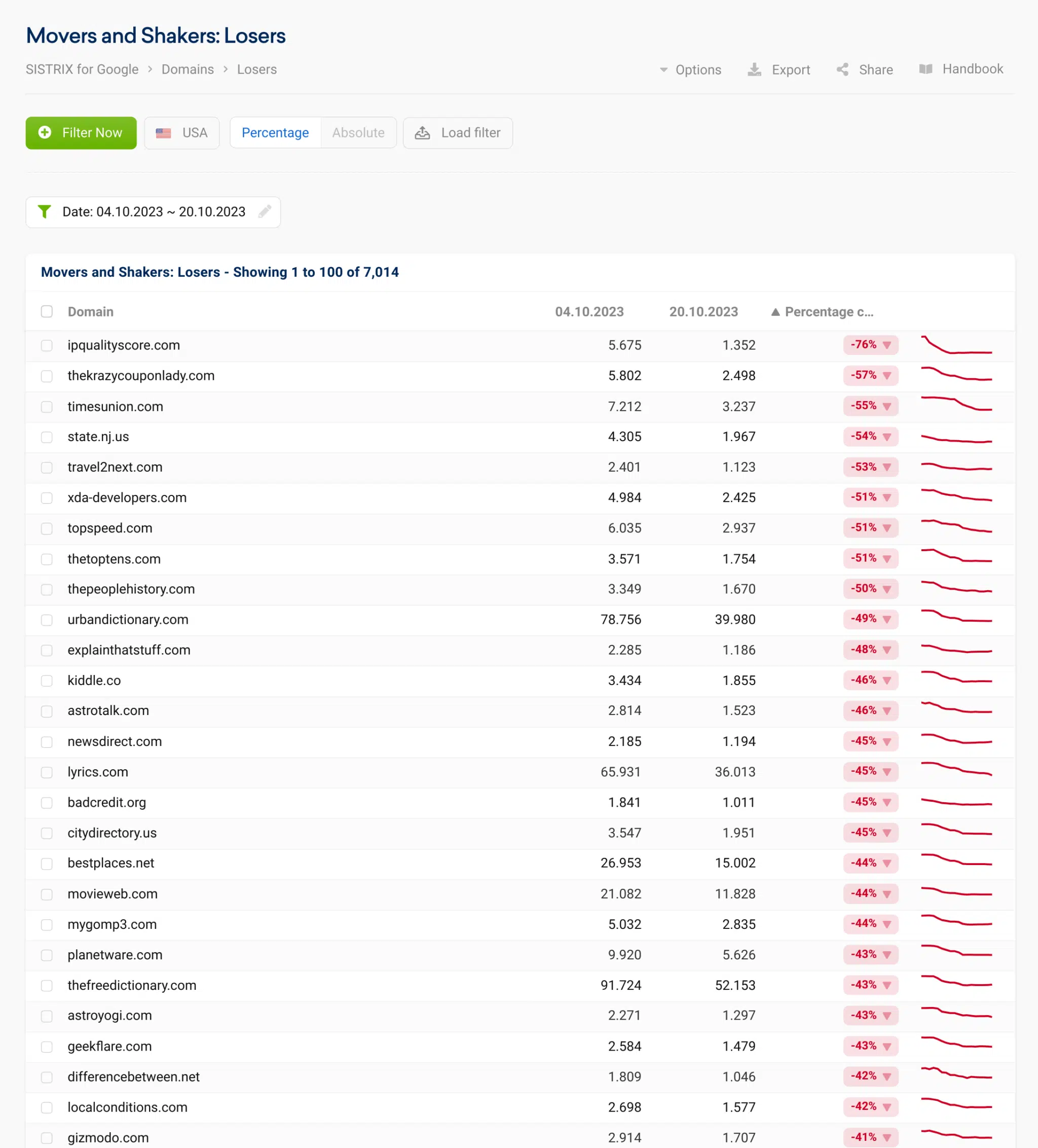The image size is (1038, 1148).
Task: Click the pencil icon to edit date filter
Action: coord(265,212)
